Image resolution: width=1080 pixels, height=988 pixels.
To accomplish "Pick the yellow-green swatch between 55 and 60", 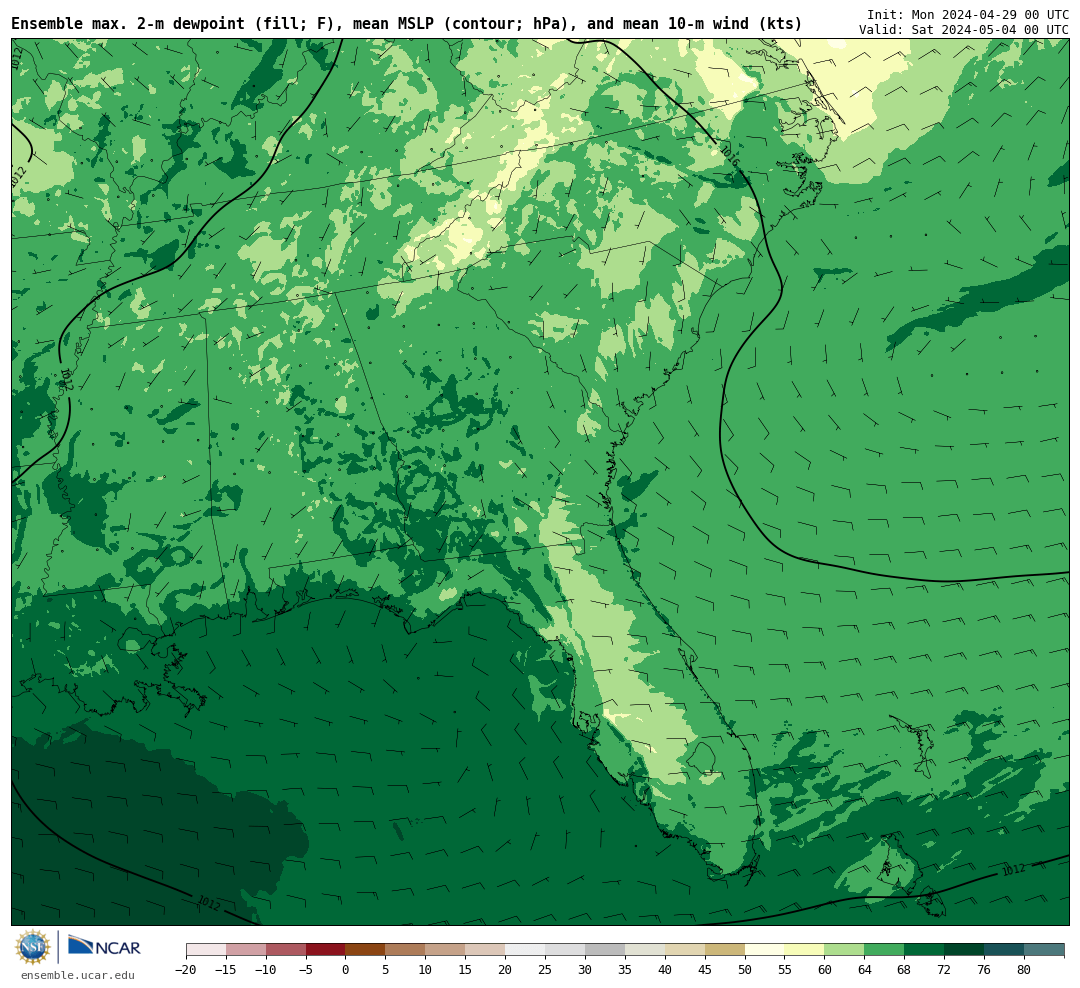I will point(805,950).
